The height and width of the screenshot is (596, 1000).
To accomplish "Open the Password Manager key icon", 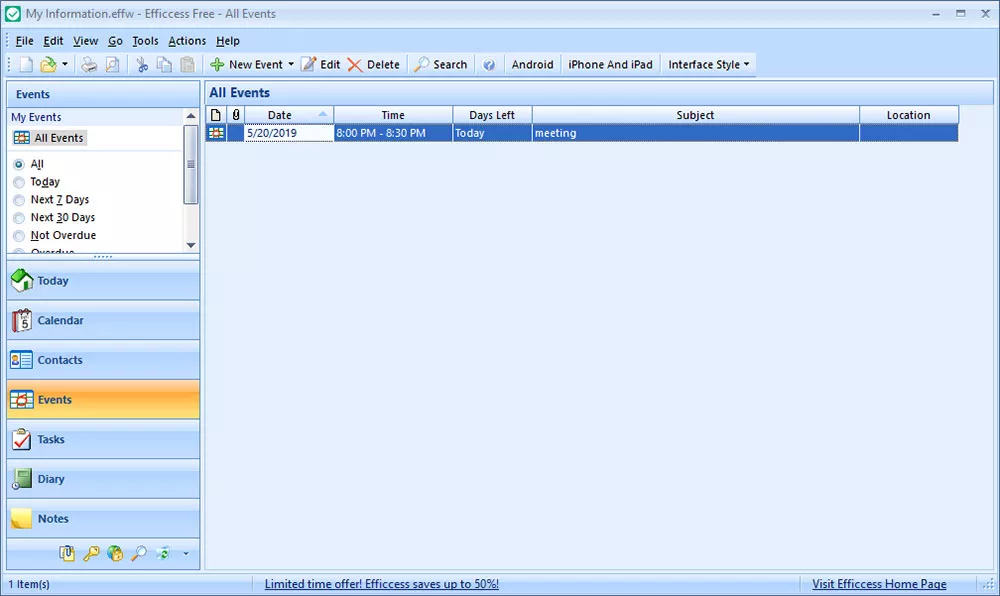I will click(91, 553).
